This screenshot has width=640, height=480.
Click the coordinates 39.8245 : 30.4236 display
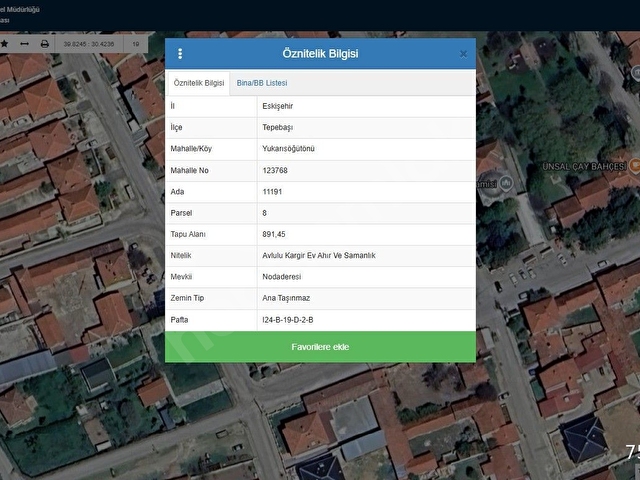(x=89, y=44)
